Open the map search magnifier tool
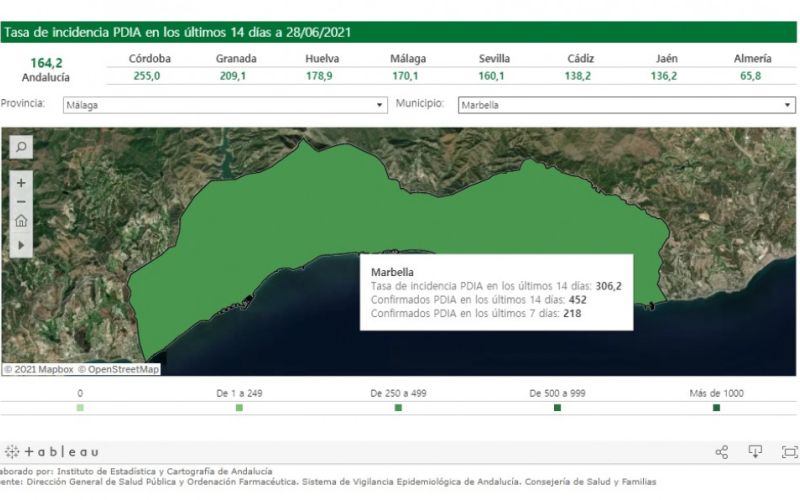 coord(21,147)
